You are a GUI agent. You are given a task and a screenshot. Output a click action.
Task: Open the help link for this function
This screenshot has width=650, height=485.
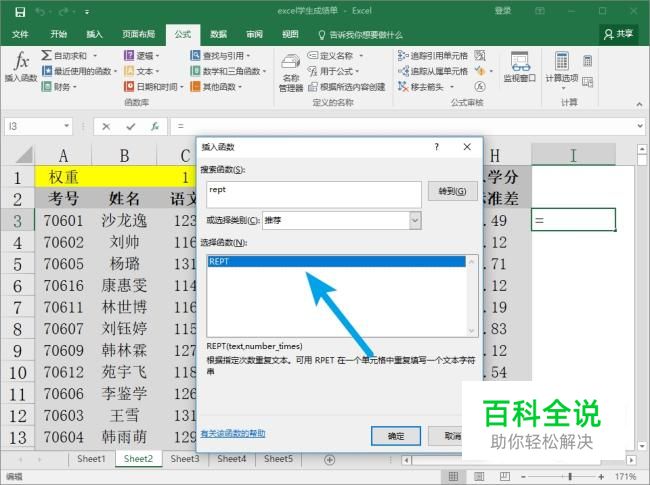click(x=233, y=434)
